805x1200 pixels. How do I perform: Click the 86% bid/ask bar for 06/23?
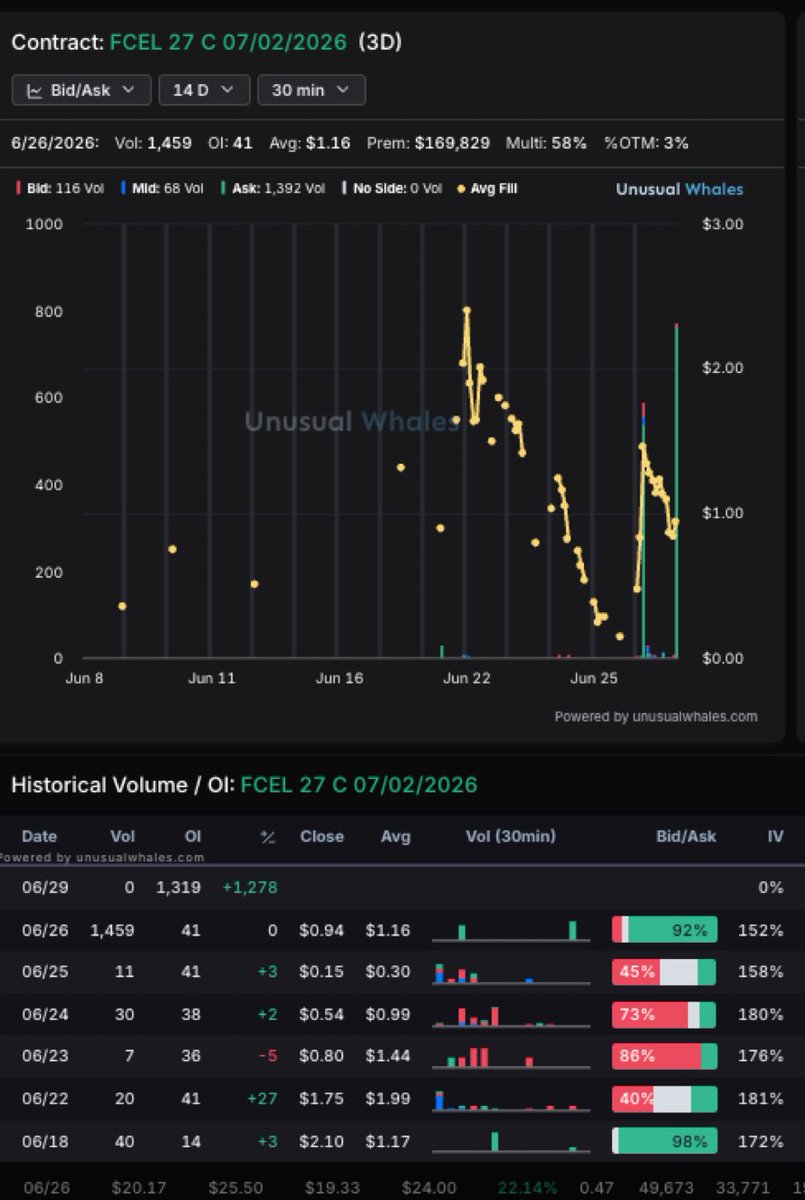pos(665,1056)
